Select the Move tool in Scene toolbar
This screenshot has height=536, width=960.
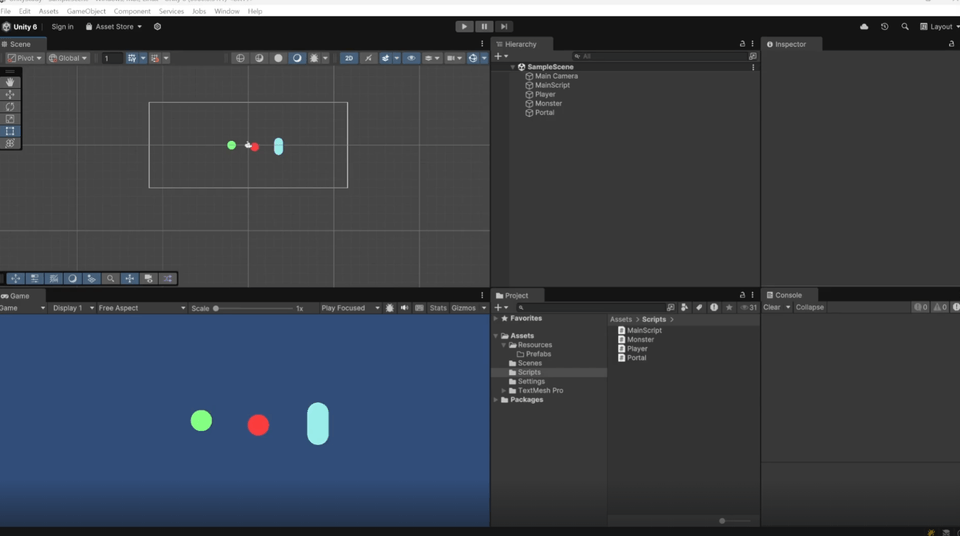click(10, 94)
